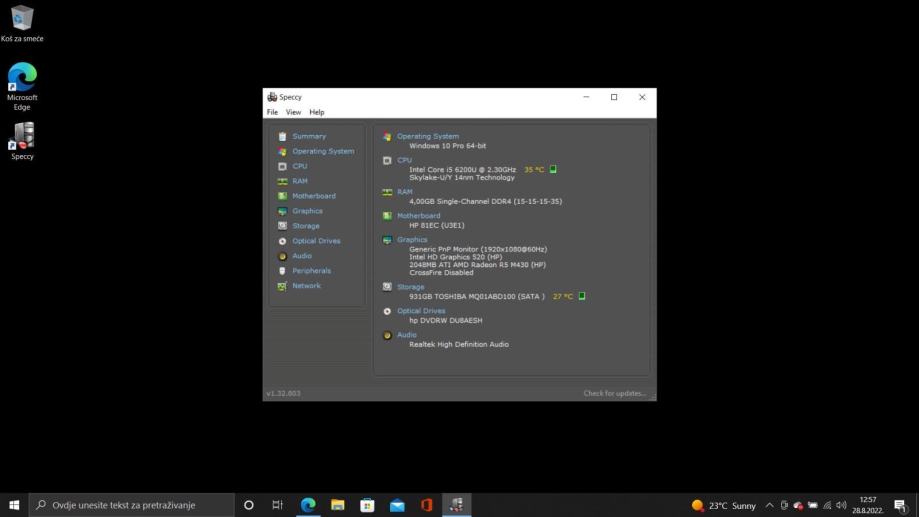Select Operating System in the sidebar
Image resolution: width=919 pixels, height=517 pixels.
click(323, 151)
